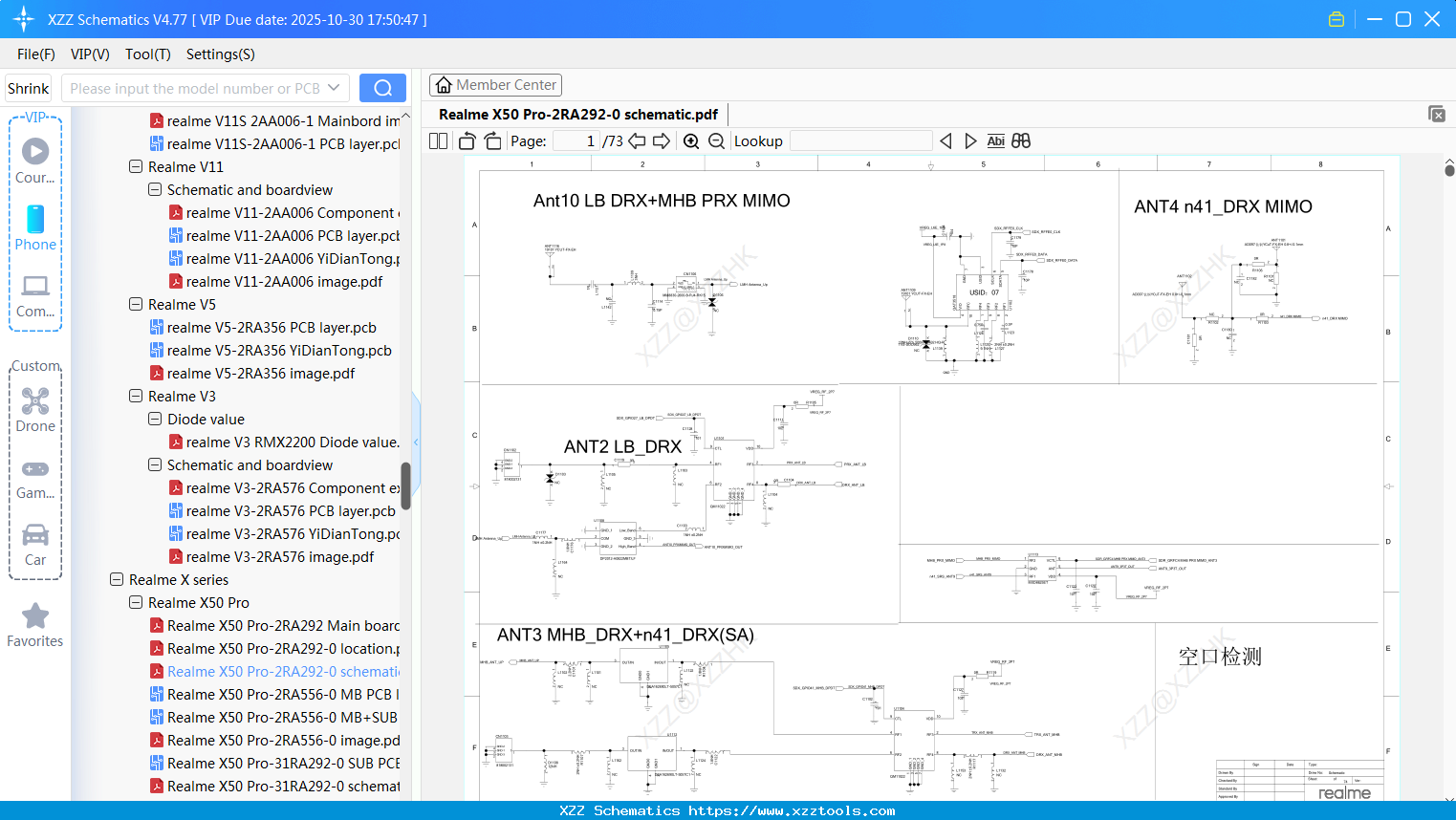The width and height of the screenshot is (1456, 820).
Task: Open Favorites star in sidebar
Action: 35,625
